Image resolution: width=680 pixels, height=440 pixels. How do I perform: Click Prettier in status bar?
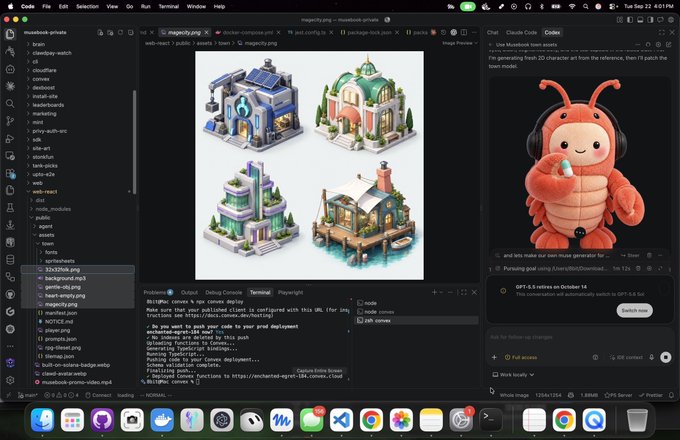click(651, 395)
